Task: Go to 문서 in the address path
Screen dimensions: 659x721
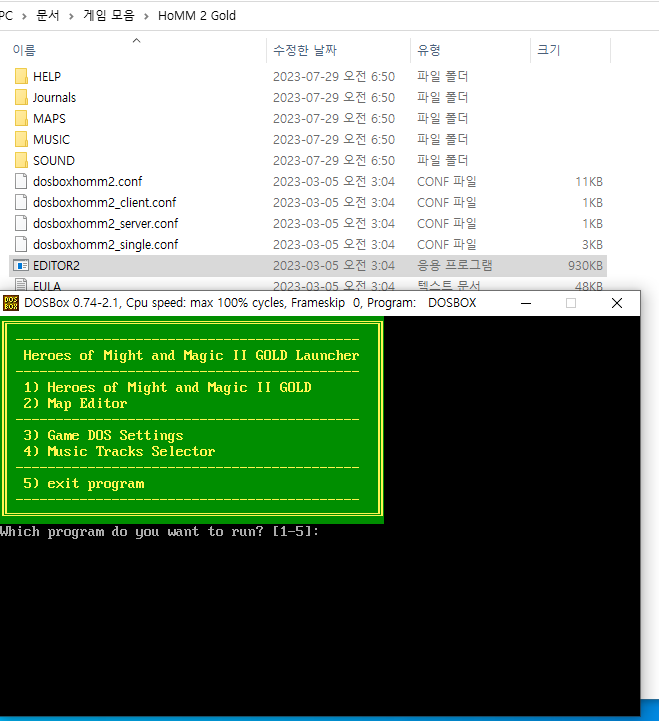Action: pyautogui.click(x=48, y=16)
